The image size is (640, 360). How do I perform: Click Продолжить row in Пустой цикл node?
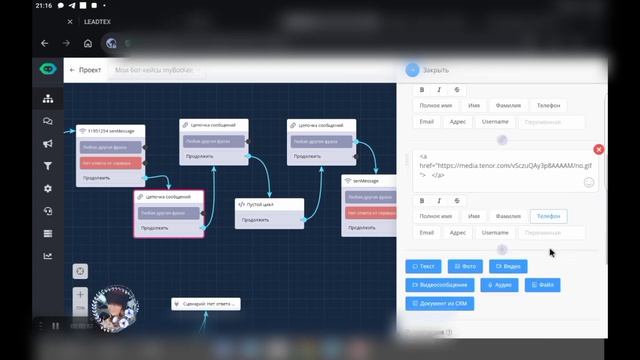[x=269, y=220]
